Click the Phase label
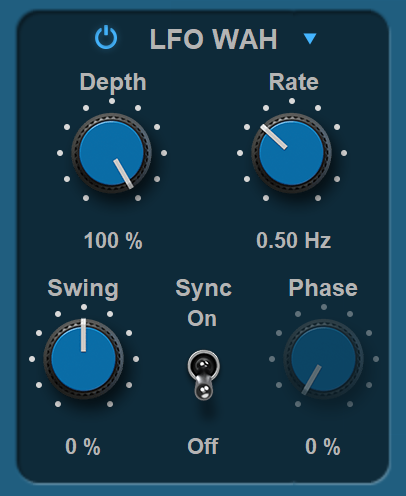This screenshot has width=406, height=496. (323, 288)
